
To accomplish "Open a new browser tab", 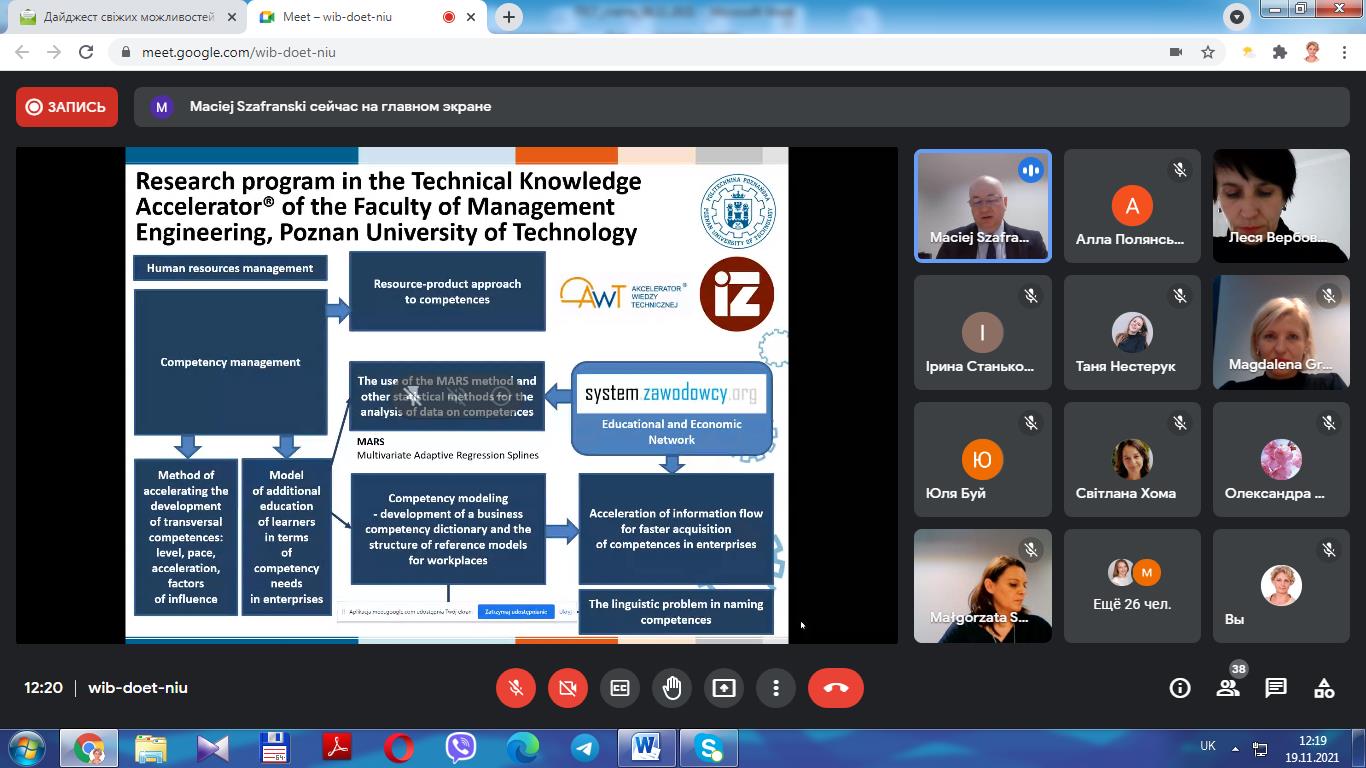I will point(509,17).
